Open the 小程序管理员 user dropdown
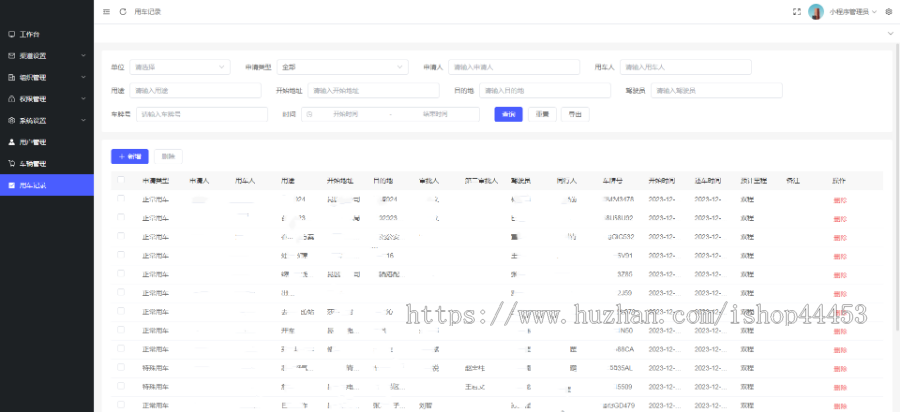Screen dimensions: 900x412 tap(852, 11)
